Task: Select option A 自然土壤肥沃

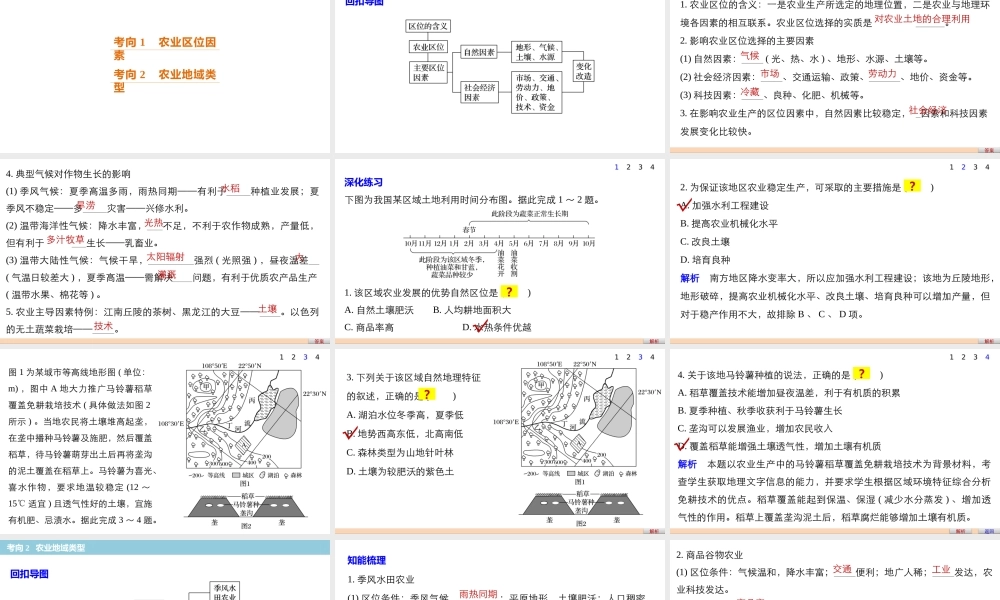Action: pyautogui.click(x=379, y=310)
